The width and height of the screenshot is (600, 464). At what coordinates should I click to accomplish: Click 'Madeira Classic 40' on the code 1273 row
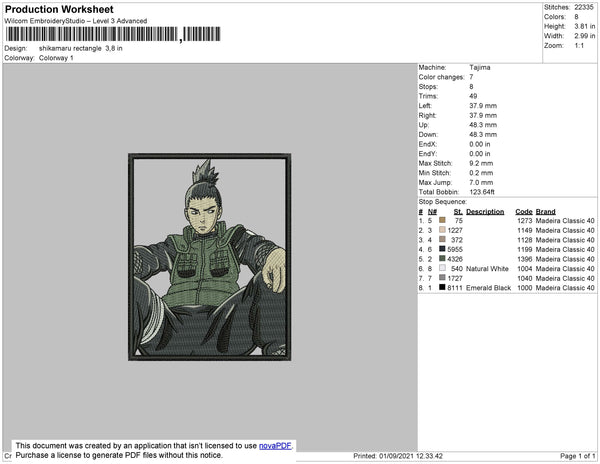(565, 221)
